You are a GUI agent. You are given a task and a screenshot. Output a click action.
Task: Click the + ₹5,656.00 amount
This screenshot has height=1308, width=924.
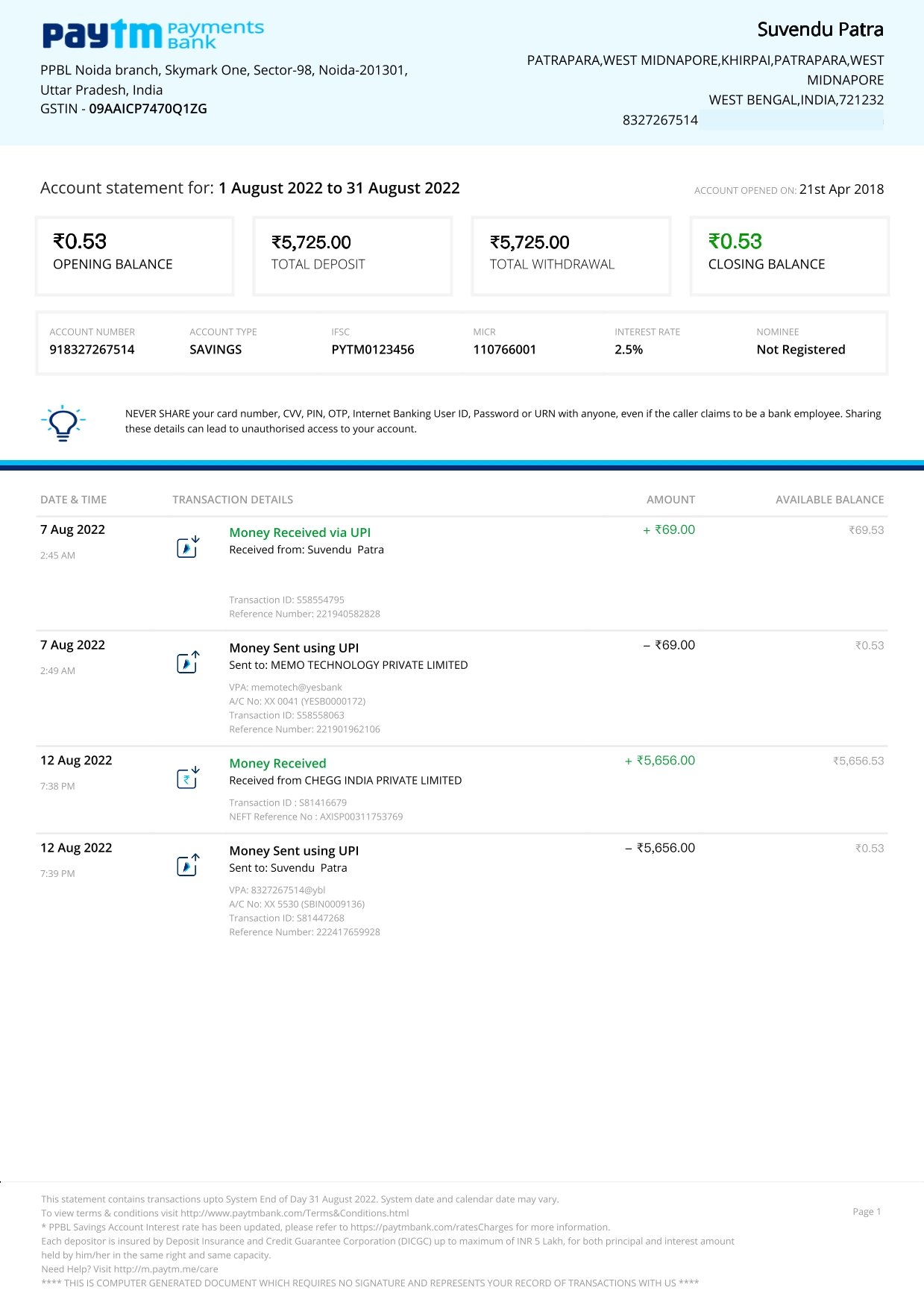point(660,761)
